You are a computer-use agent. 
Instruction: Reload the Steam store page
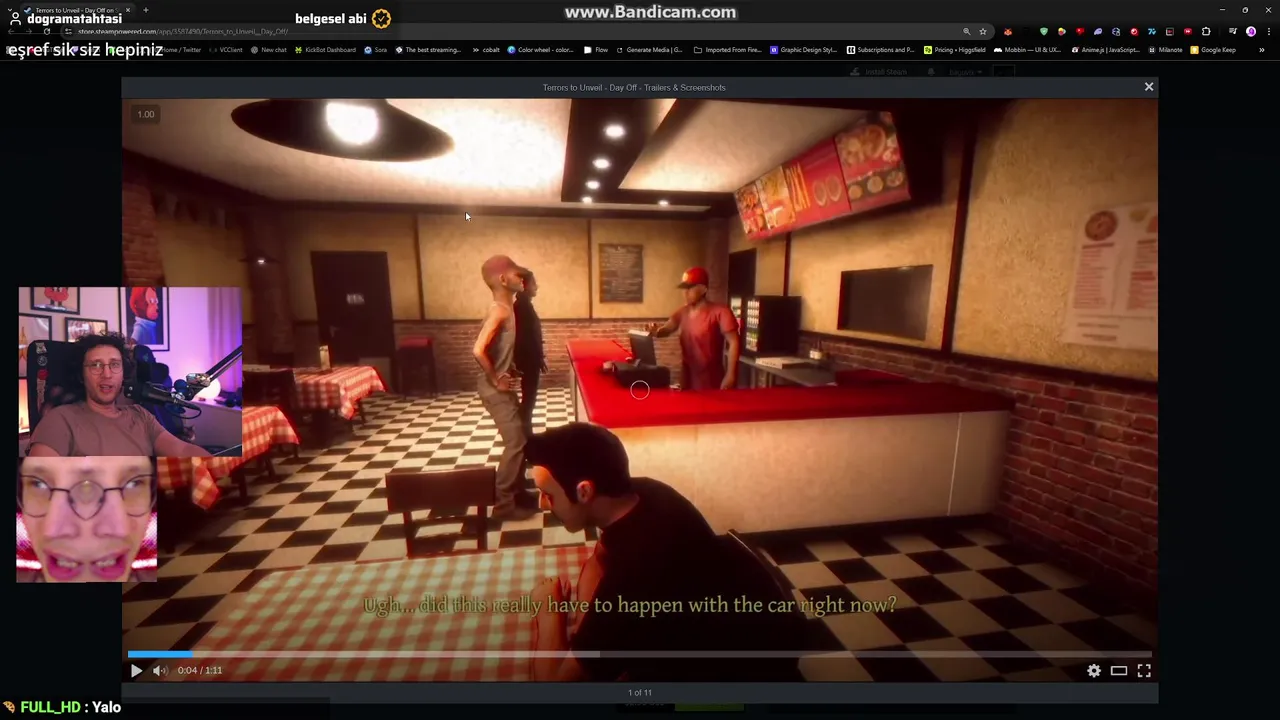[x=46, y=31]
